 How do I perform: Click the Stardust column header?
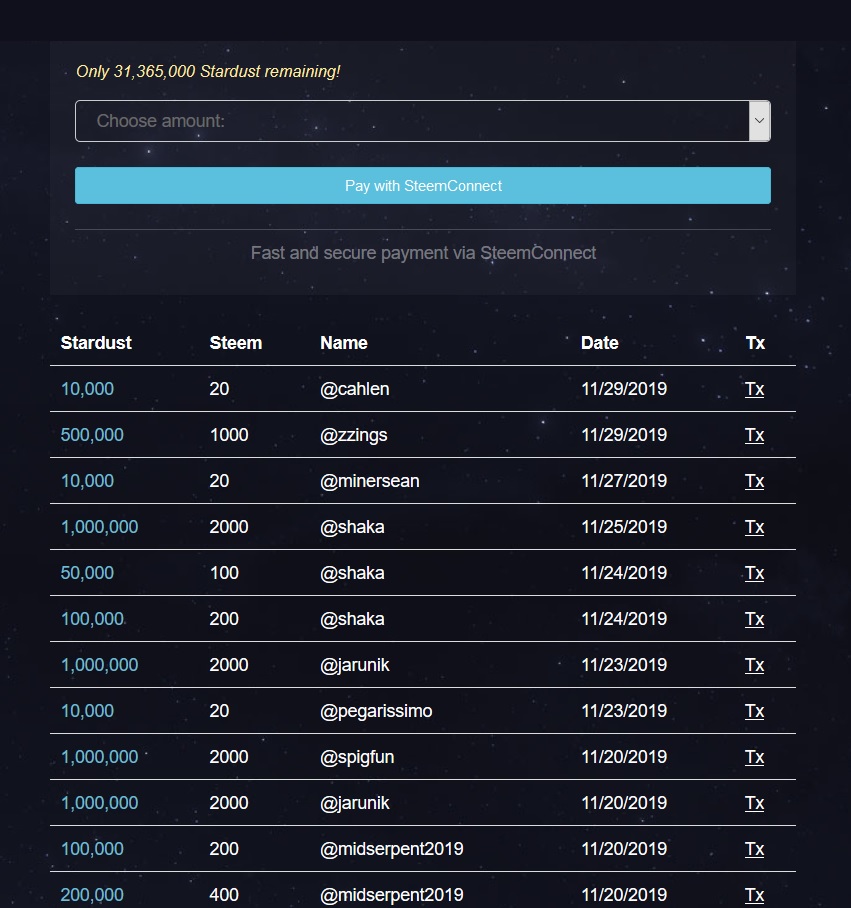96,343
